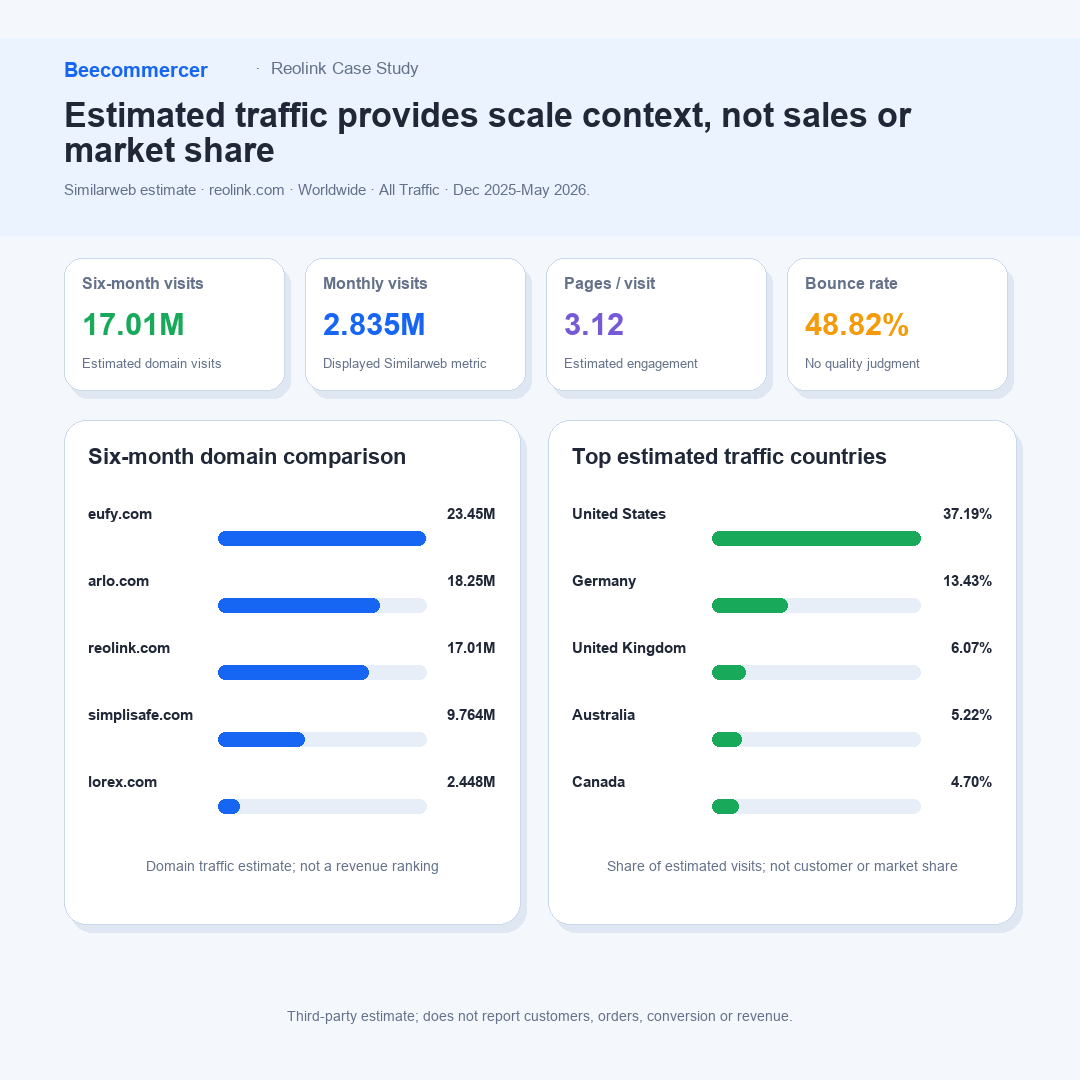
Task: Click the lorex.com row label
Action: [x=123, y=782]
